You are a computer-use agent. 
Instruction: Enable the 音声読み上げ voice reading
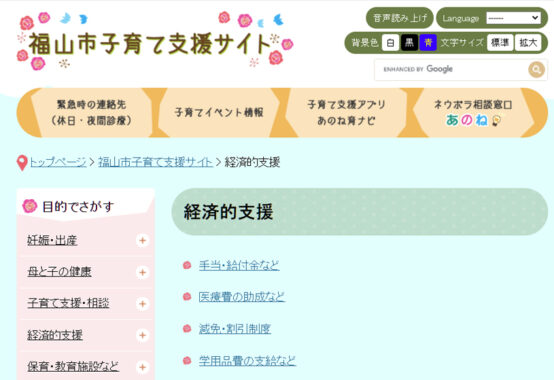click(400, 18)
